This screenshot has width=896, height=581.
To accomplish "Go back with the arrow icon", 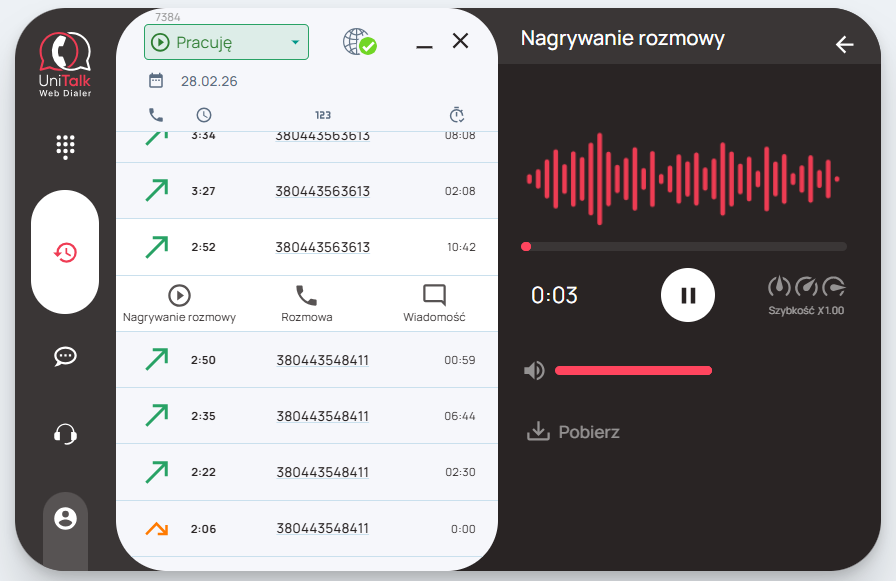I will (x=845, y=44).
